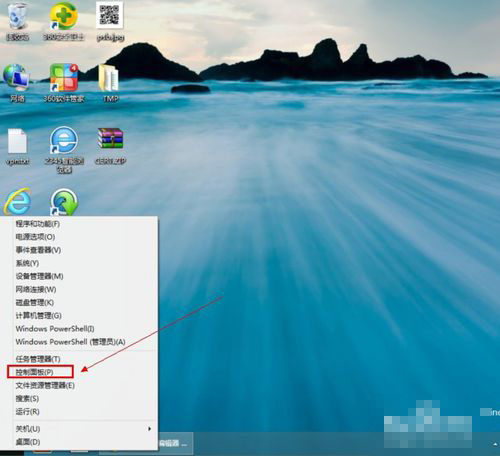Image resolution: width=500 pixels, height=456 pixels.
Task: Open 设备管理器(M) from the menu
Action: [x=39, y=276]
